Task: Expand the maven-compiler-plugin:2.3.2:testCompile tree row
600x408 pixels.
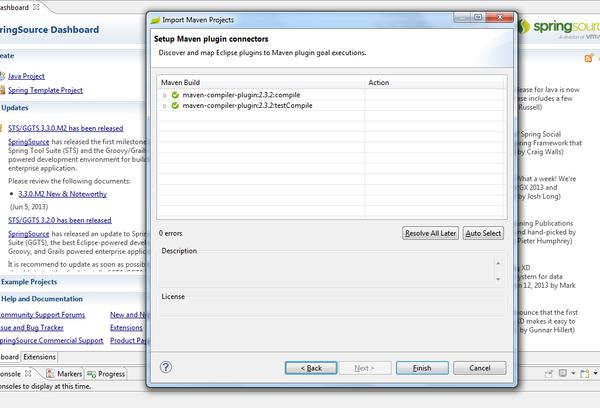Action: [165, 106]
